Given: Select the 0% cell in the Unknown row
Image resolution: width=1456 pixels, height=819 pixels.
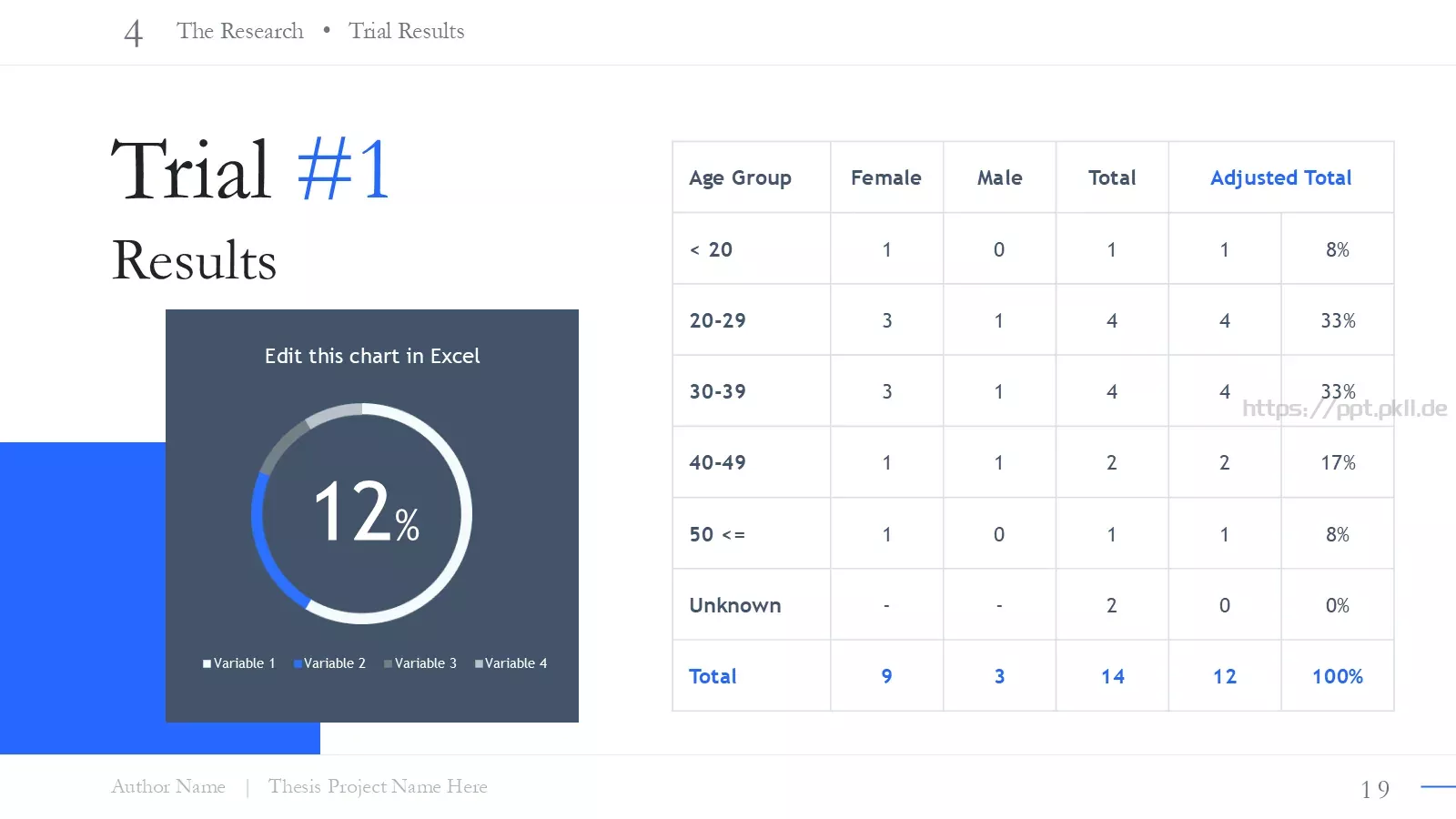Looking at the screenshot, I should coord(1337,605).
